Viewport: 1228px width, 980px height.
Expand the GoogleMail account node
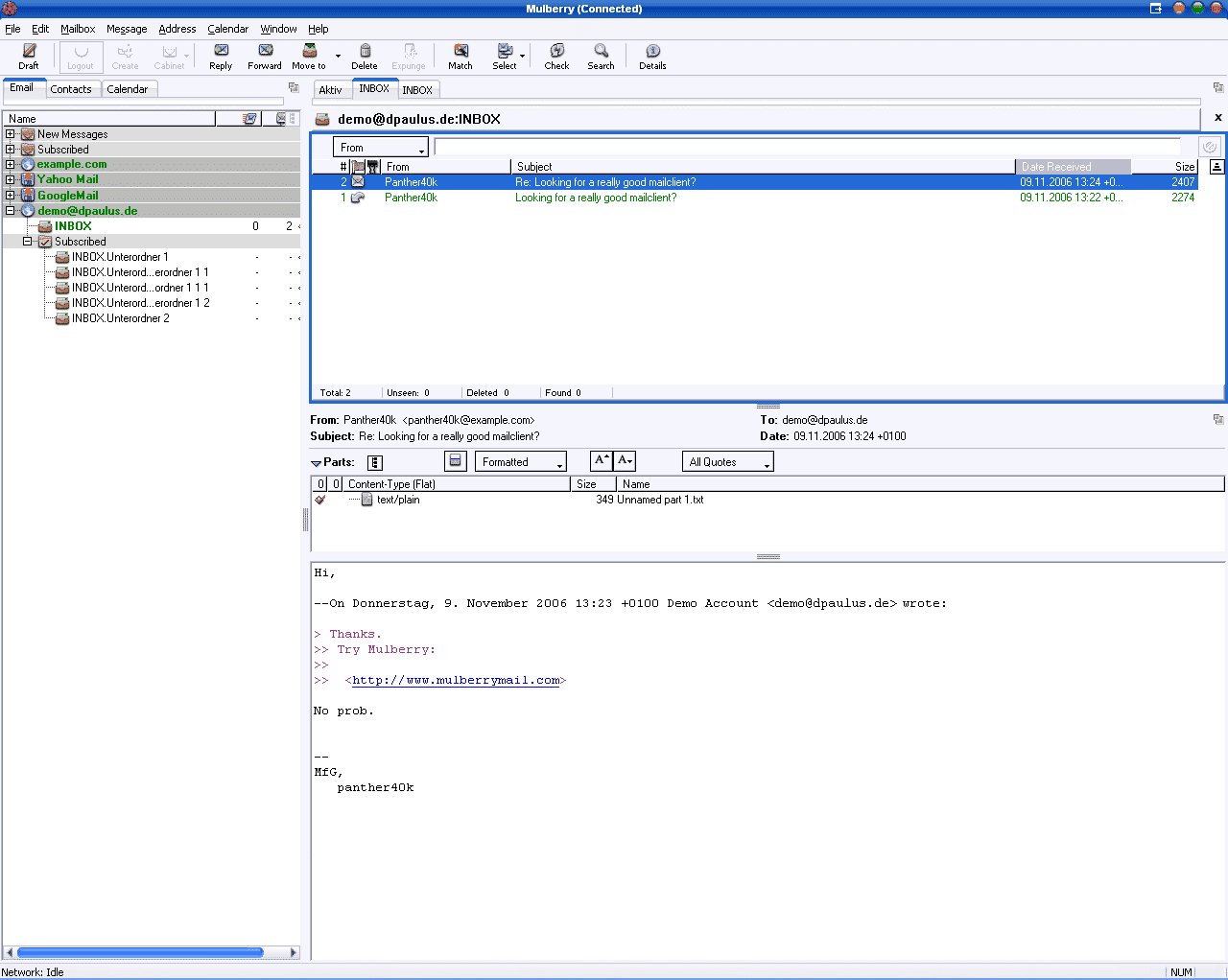pos(11,195)
